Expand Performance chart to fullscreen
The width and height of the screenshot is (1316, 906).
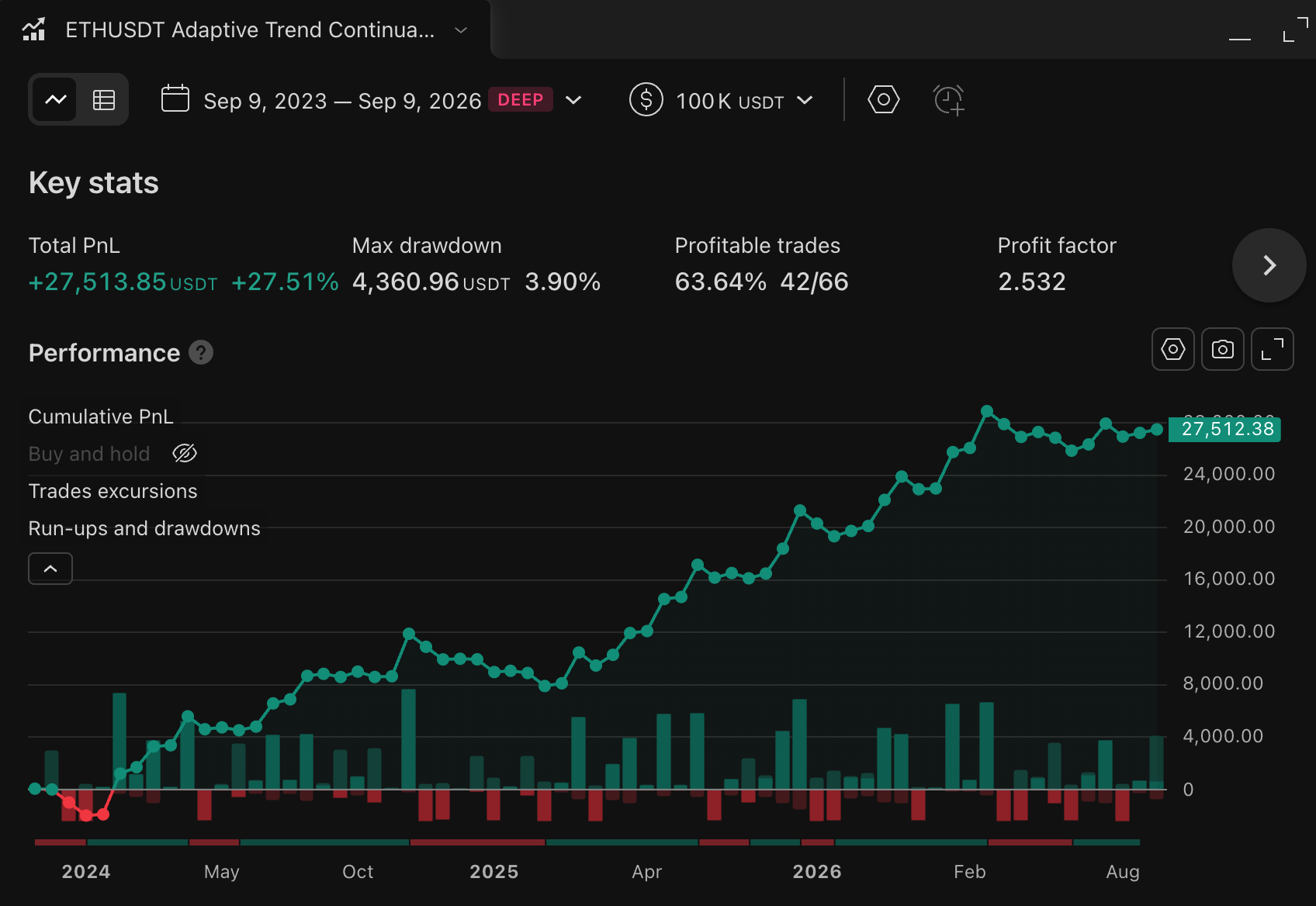click(1273, 349)
